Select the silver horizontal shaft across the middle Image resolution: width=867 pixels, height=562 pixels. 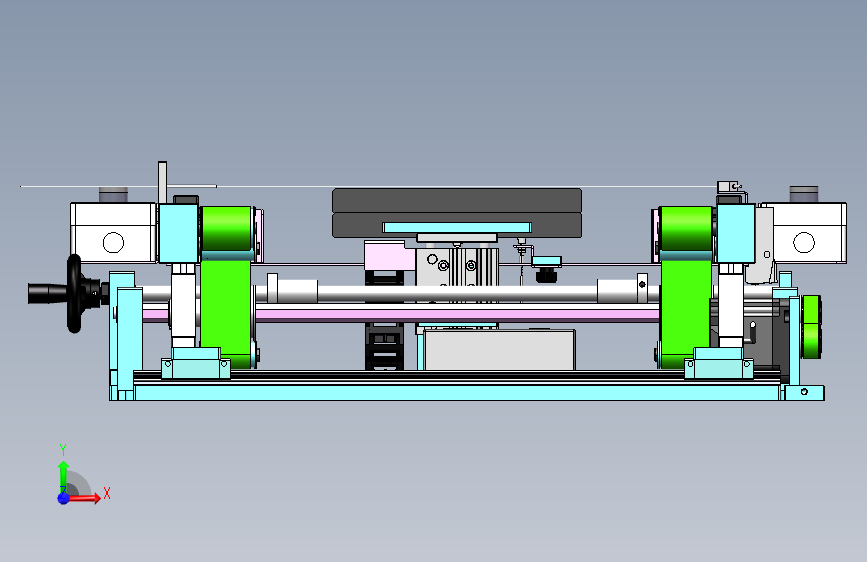click(457, 293)
